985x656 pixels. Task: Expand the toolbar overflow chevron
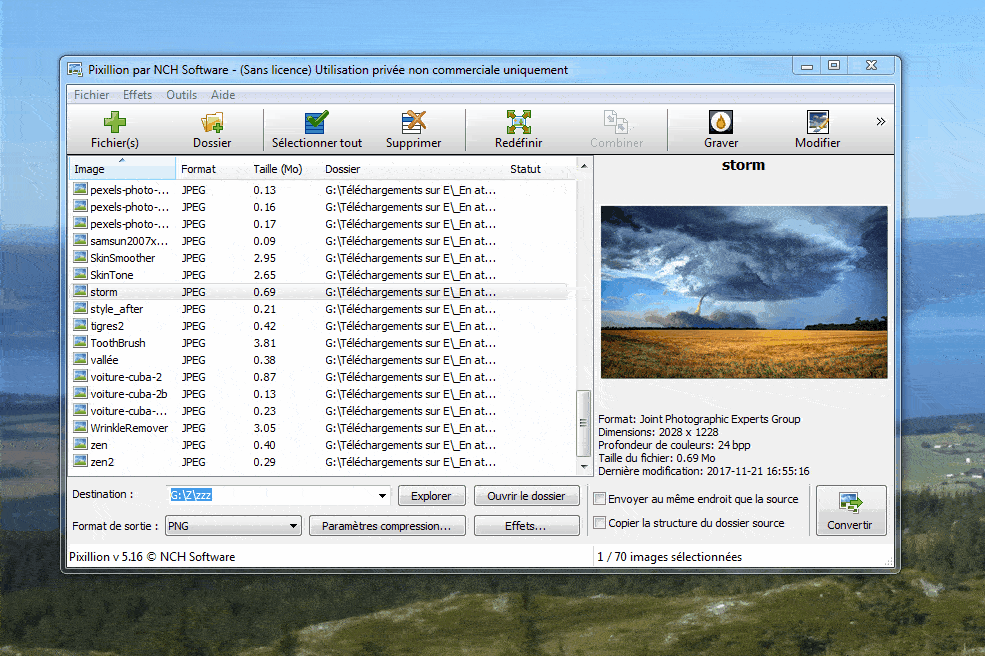point(881,121)
